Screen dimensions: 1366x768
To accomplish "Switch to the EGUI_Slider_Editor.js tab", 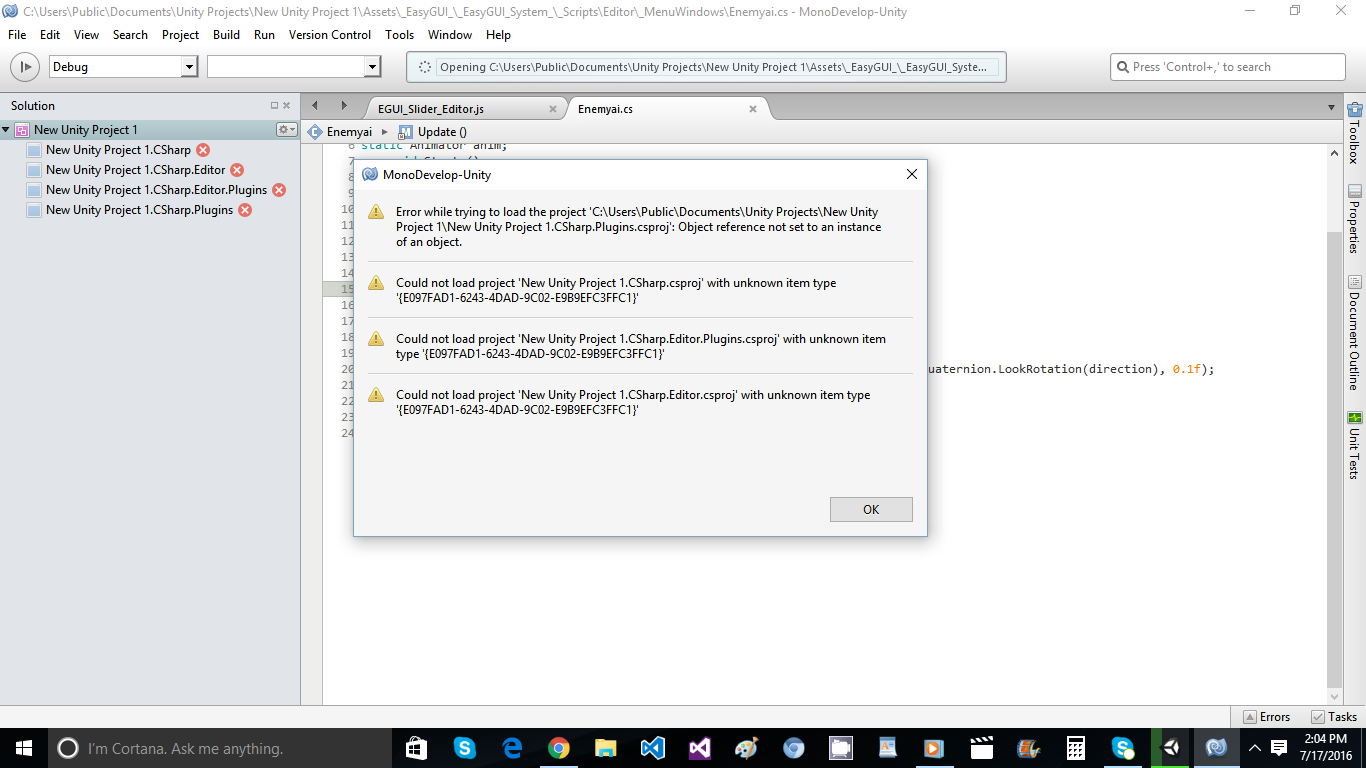I will pos(431,109).
